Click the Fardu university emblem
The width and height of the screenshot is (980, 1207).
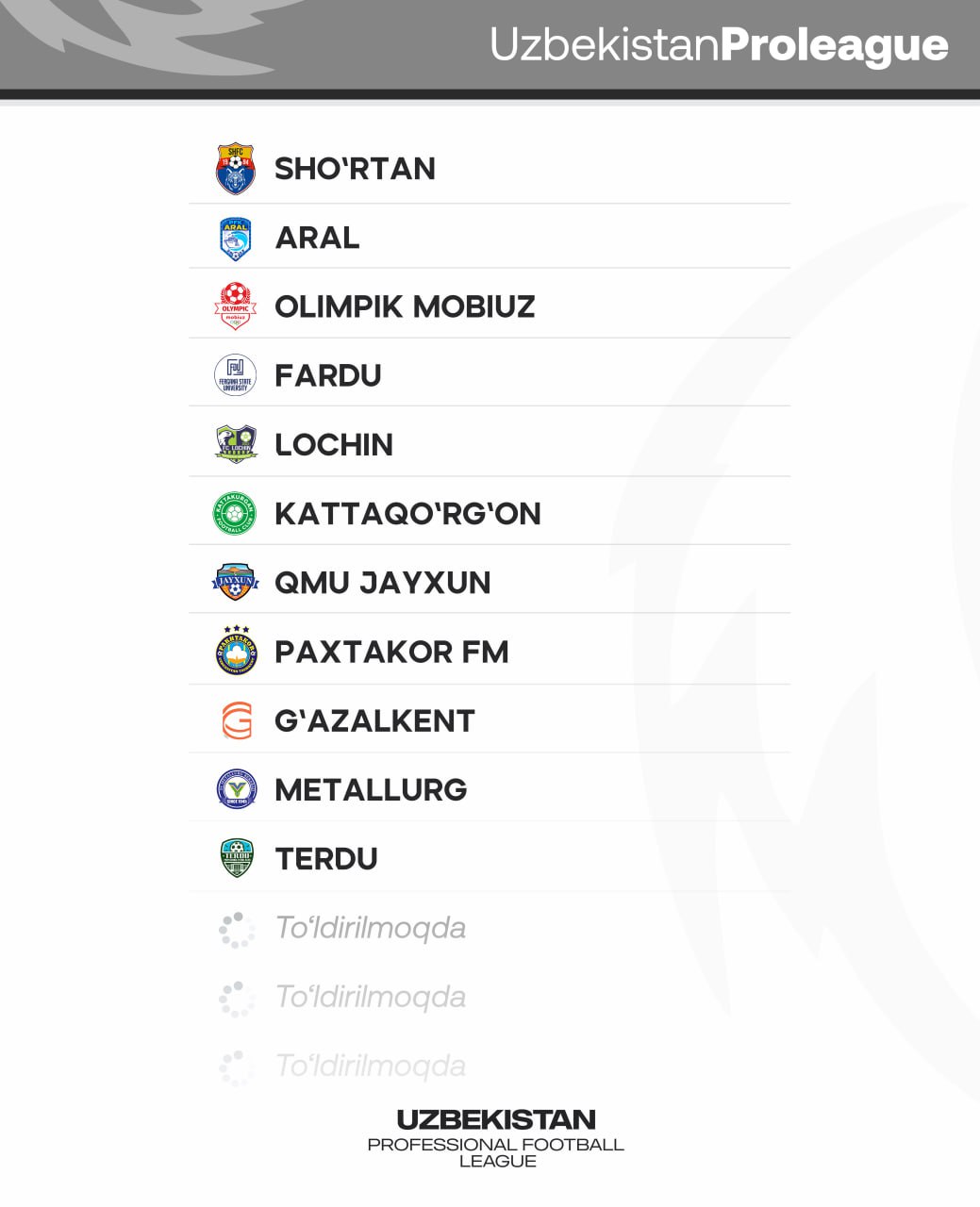click(x=236, y=375)
